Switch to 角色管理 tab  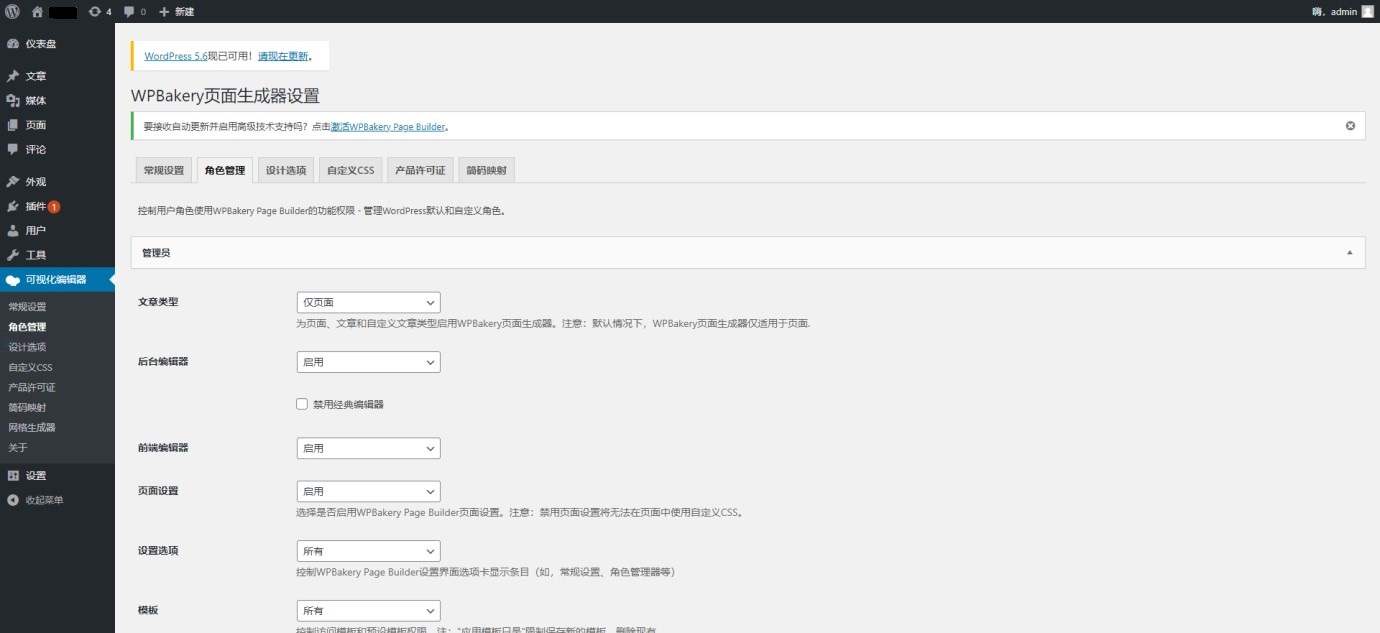pos(225,170)
